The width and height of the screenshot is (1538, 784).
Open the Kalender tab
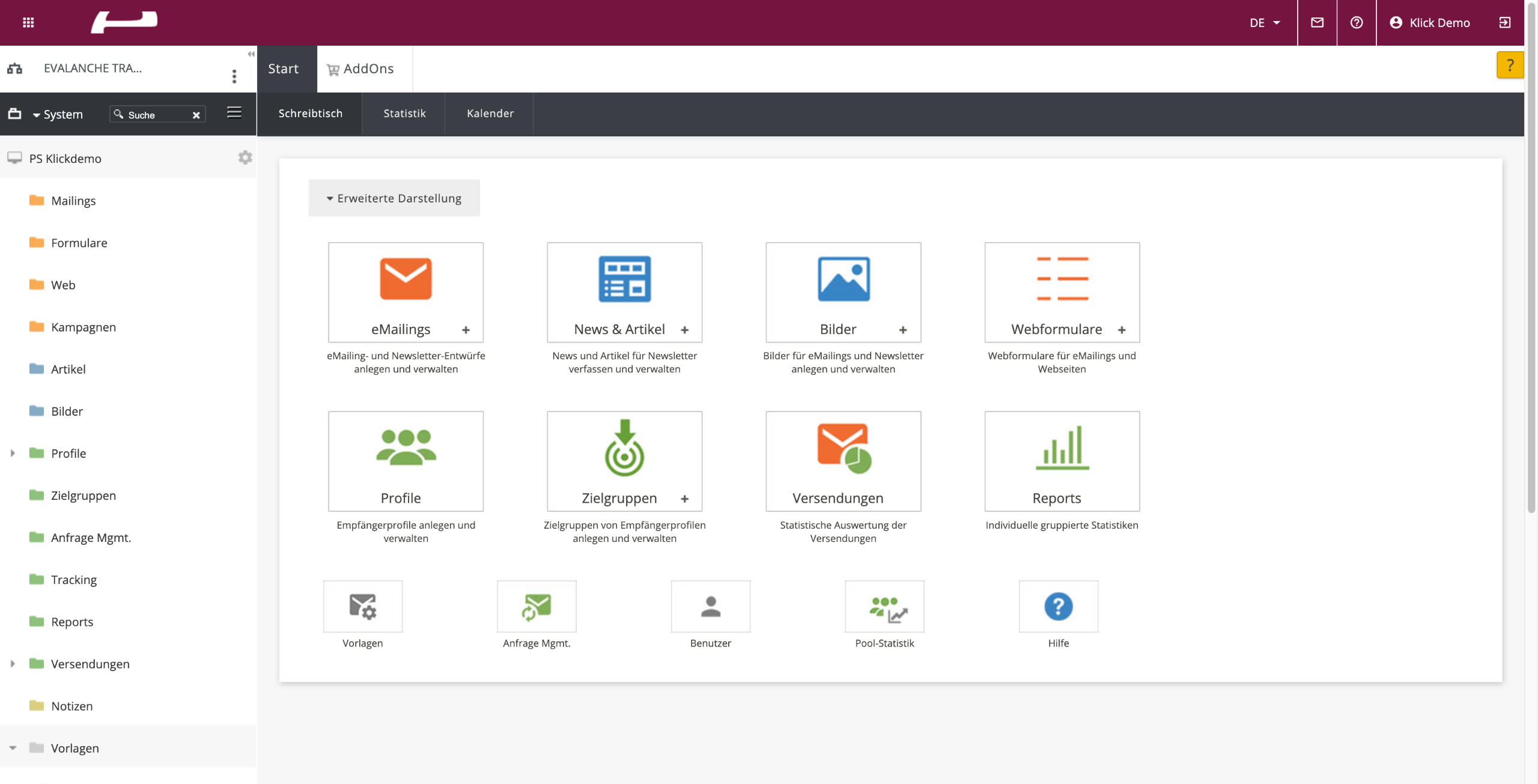click(x=490, y=114)
